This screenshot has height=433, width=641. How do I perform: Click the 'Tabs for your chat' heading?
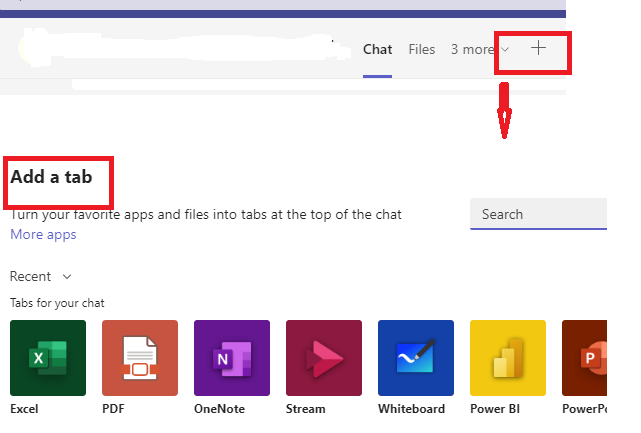[x=57, y=303]
